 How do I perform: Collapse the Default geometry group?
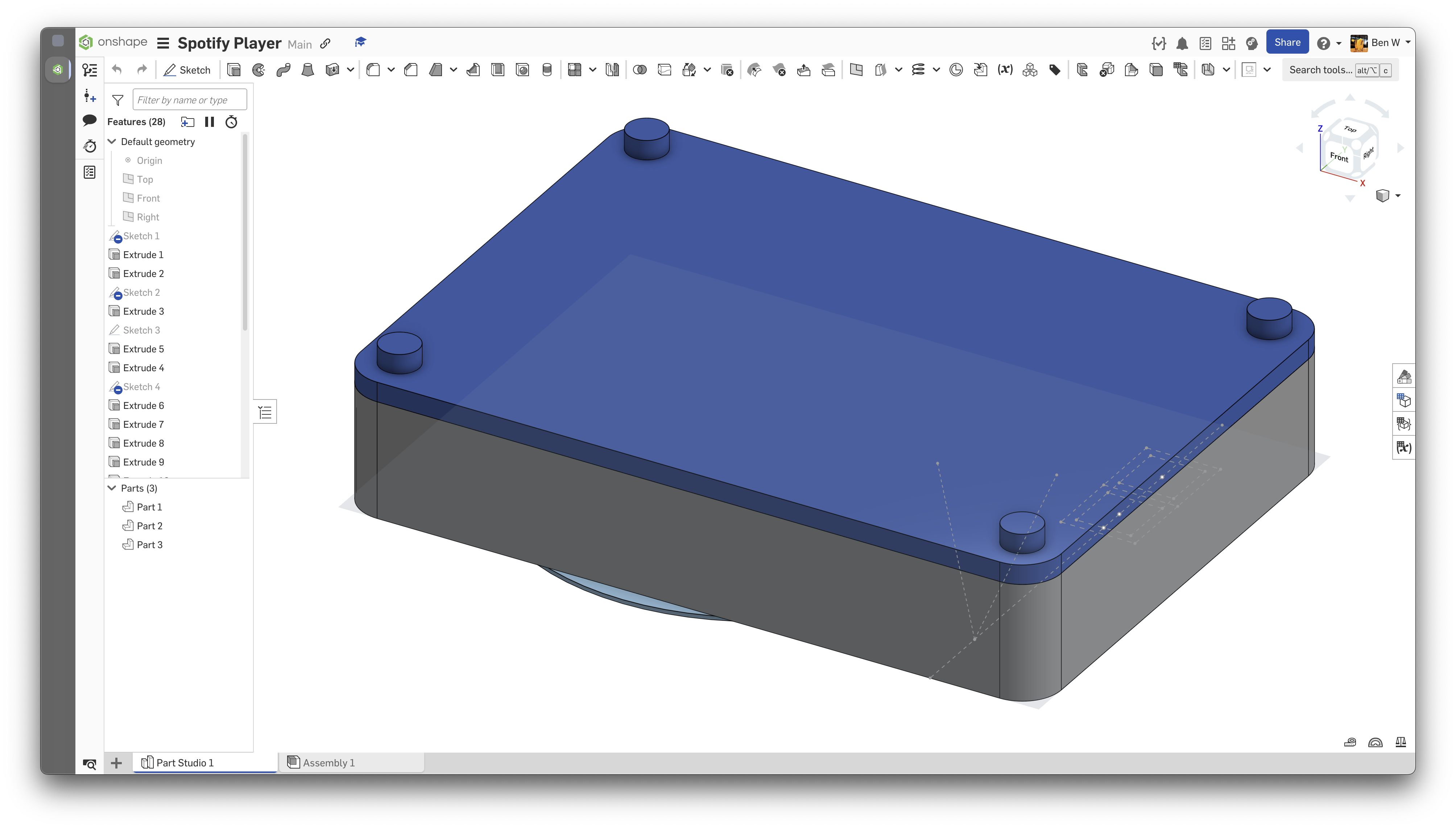(112, 142)
